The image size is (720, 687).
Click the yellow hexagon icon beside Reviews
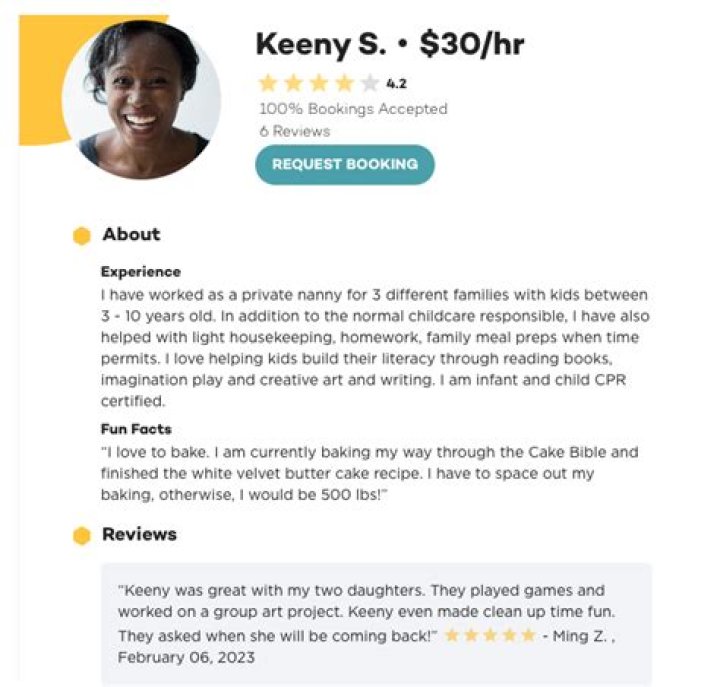point(82,536)
